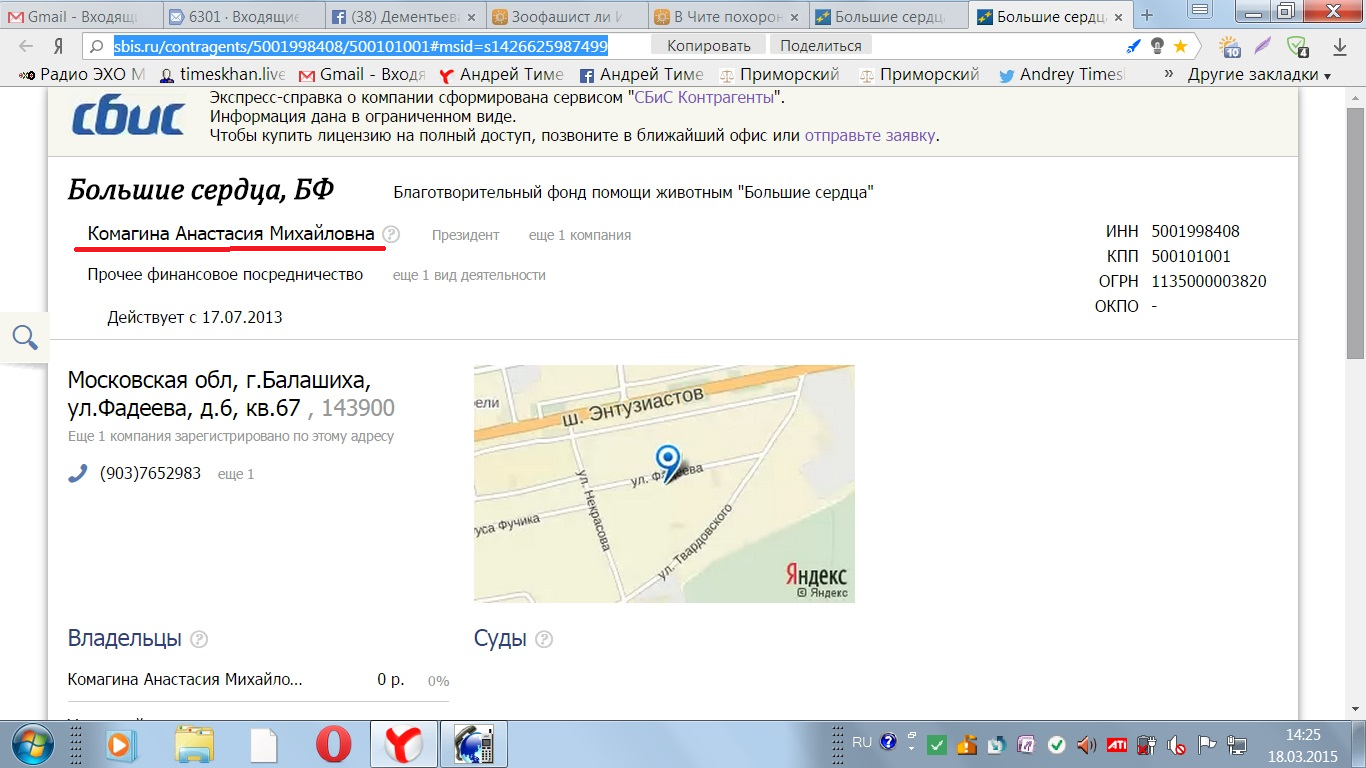The height and width of the screenshot is (768, 1366).
Task: Go back with the browser back arrow
Action: 26,46
